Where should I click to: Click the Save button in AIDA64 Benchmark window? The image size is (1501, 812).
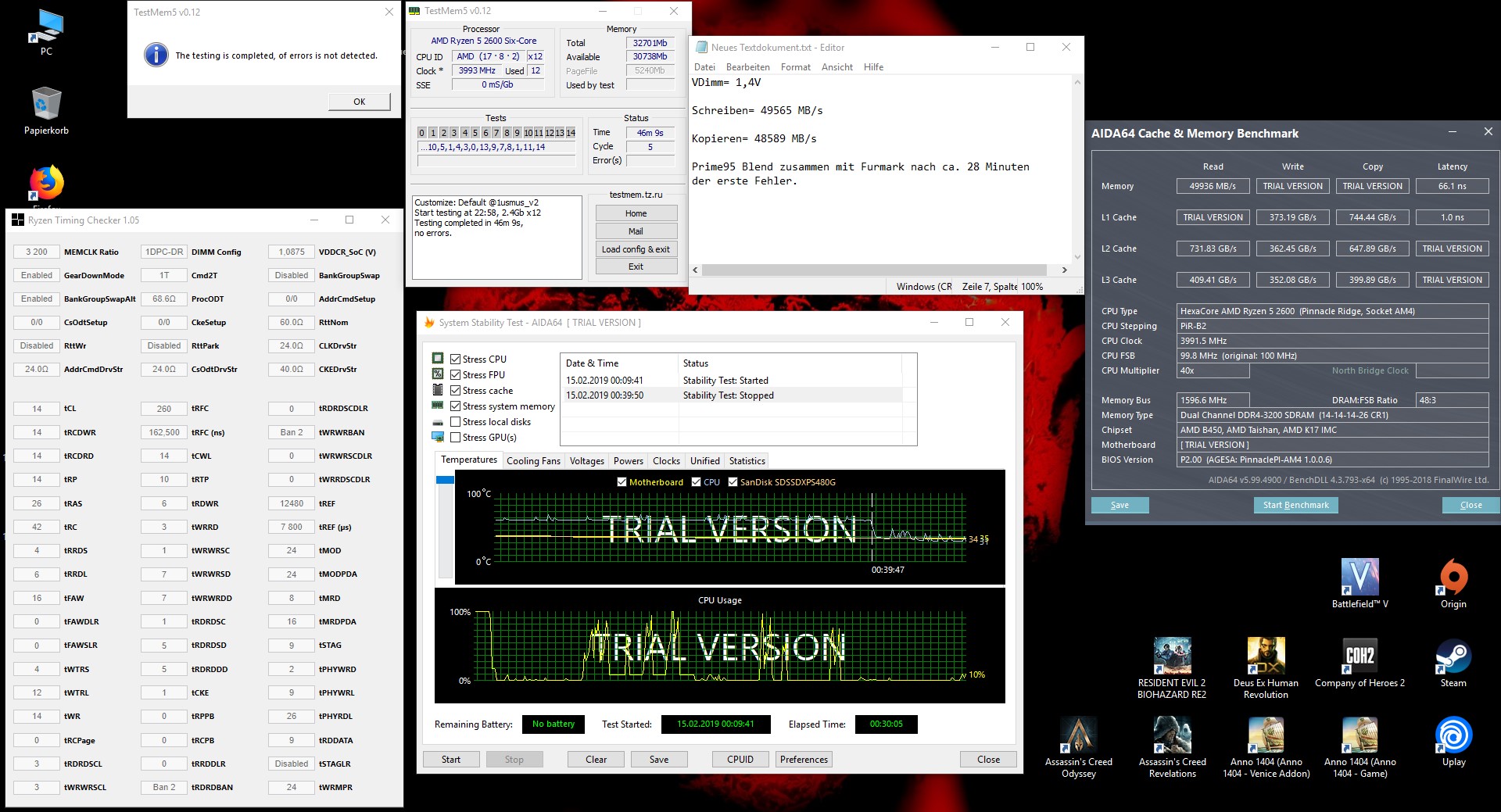click(x=1119, y=505)
